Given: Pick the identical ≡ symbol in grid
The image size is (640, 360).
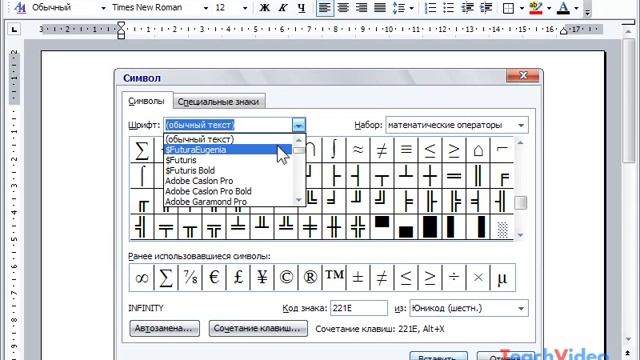Looking at the screenshot, I should click(x=406, y=149).
